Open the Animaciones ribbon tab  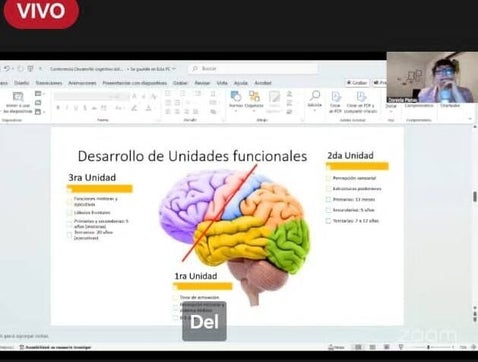click(x=82, y=83)
